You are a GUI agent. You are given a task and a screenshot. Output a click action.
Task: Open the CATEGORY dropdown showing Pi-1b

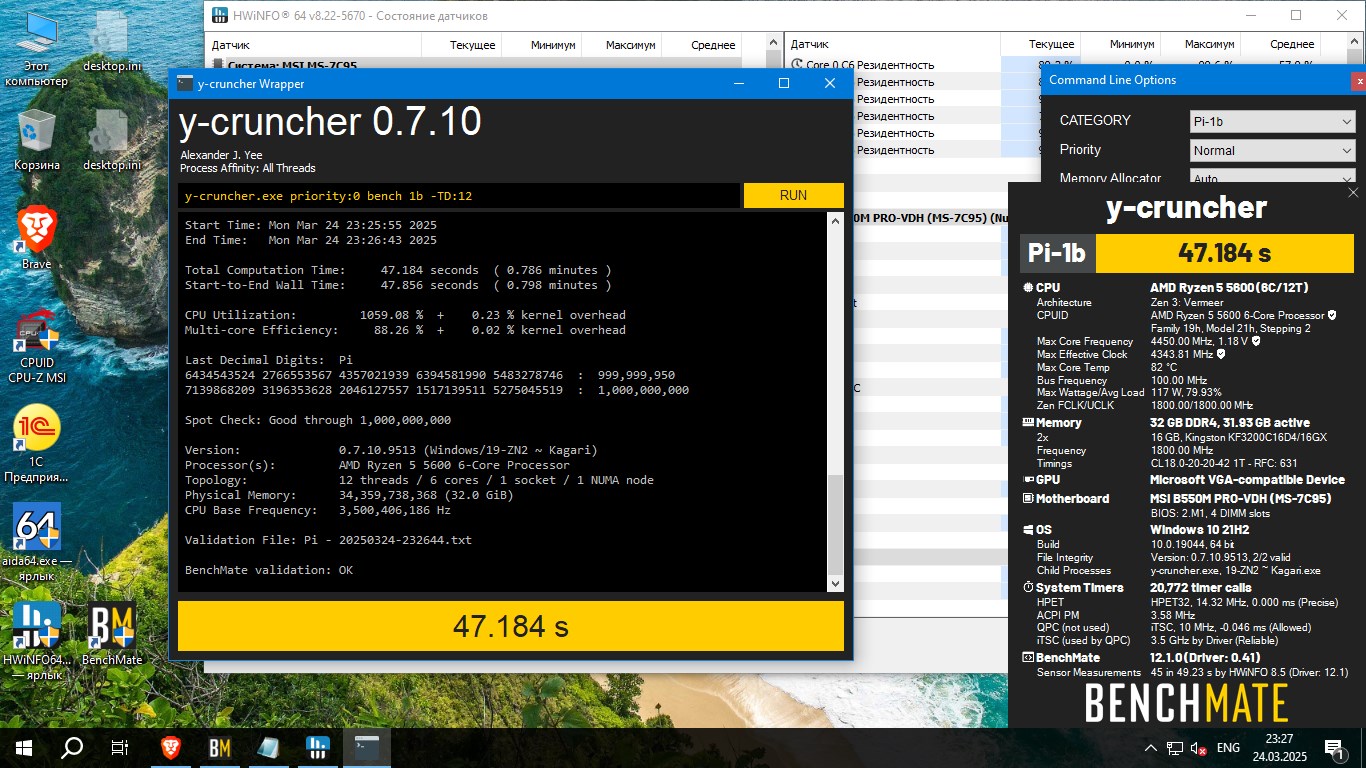pyautogui.click(x=1273, y=121)
